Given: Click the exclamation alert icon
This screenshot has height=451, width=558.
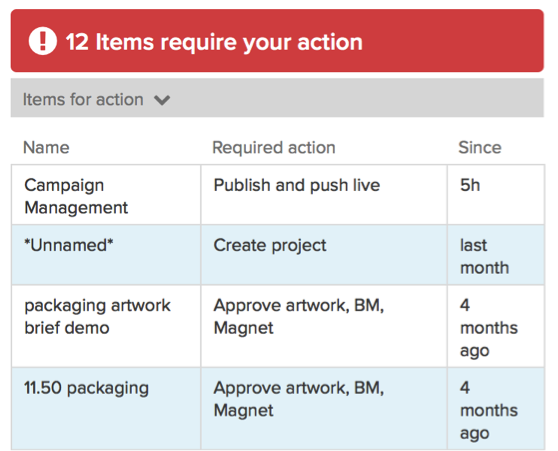Looking at the screenshot, I should [x=43, y=41].
